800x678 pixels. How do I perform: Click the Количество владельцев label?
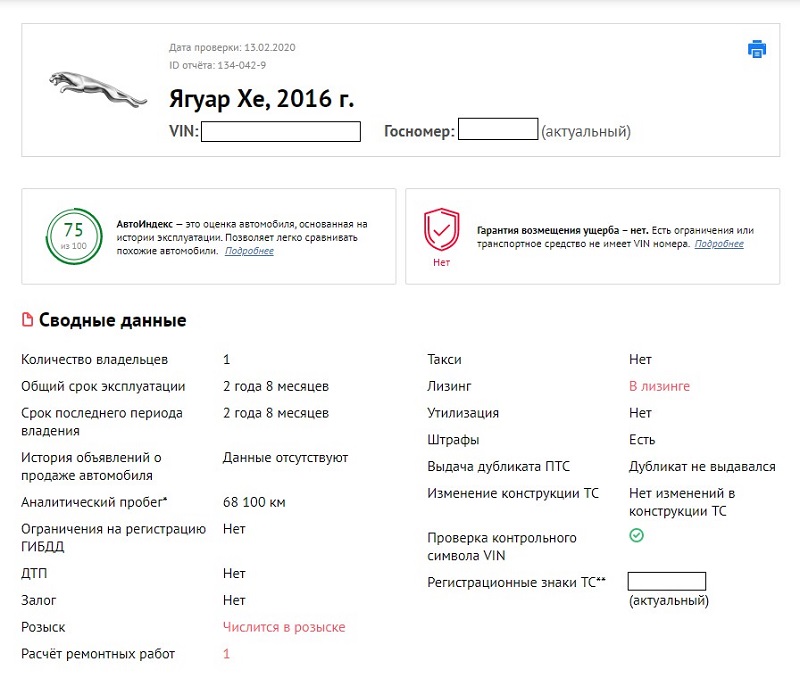tap(94, 360)
